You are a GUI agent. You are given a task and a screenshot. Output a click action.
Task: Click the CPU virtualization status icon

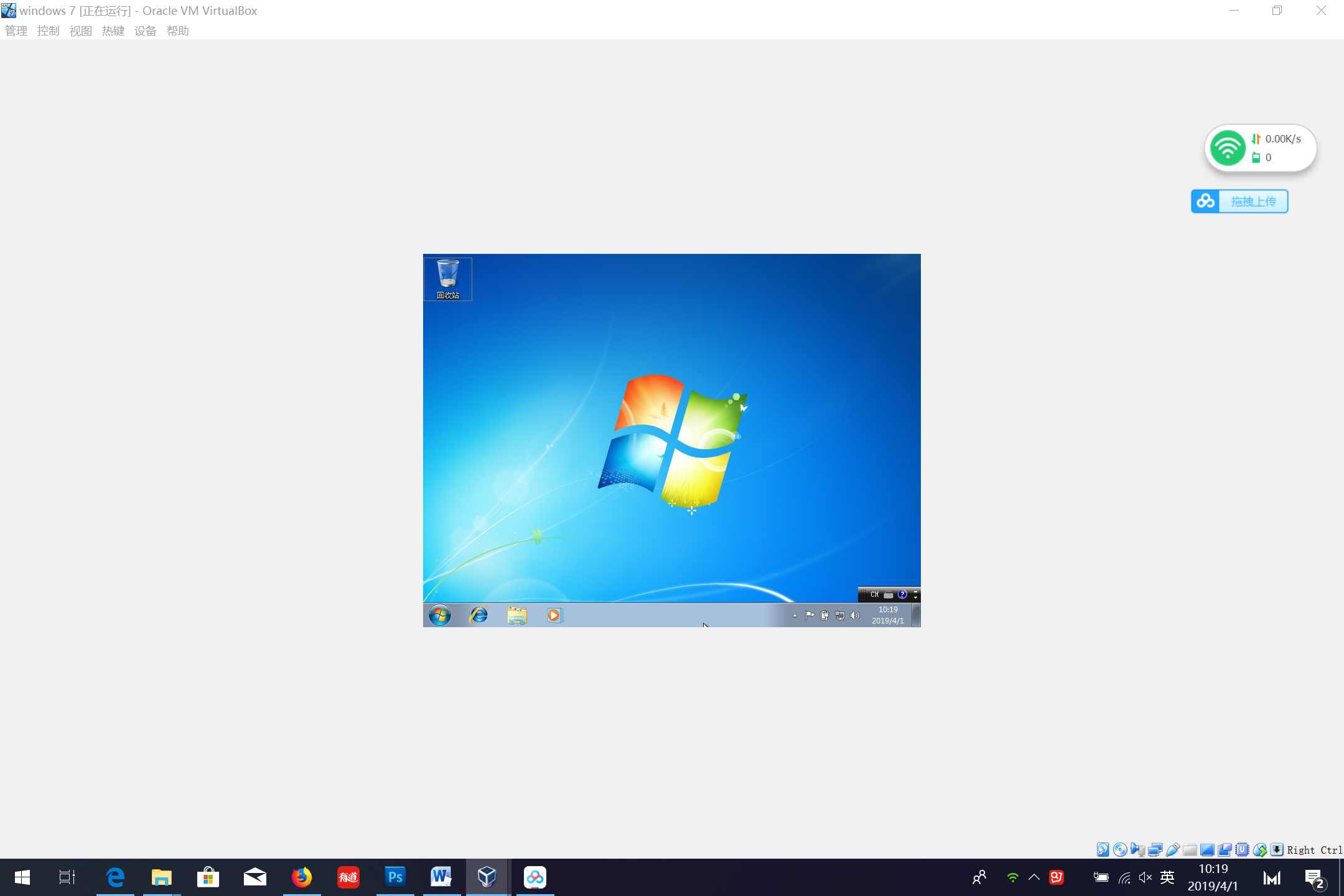pos(1242,849)
